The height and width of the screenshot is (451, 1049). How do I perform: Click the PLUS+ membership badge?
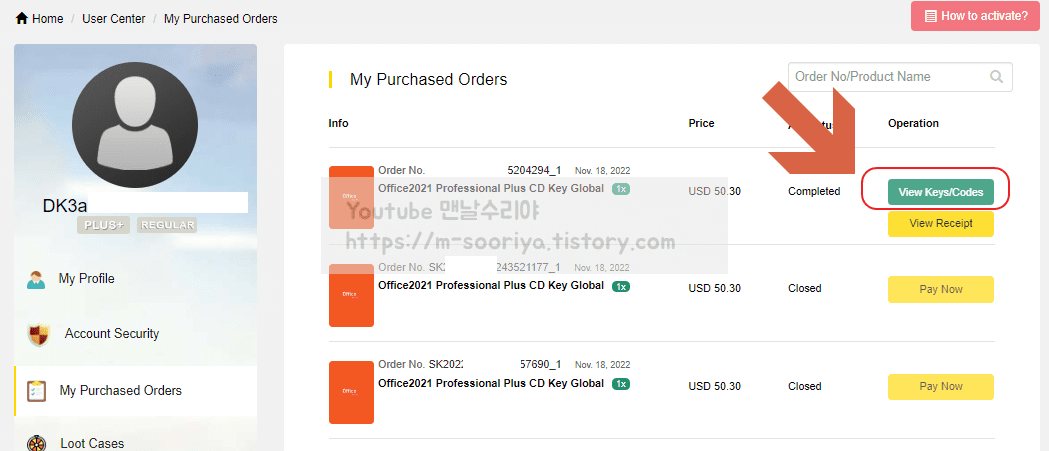[104, 225]
